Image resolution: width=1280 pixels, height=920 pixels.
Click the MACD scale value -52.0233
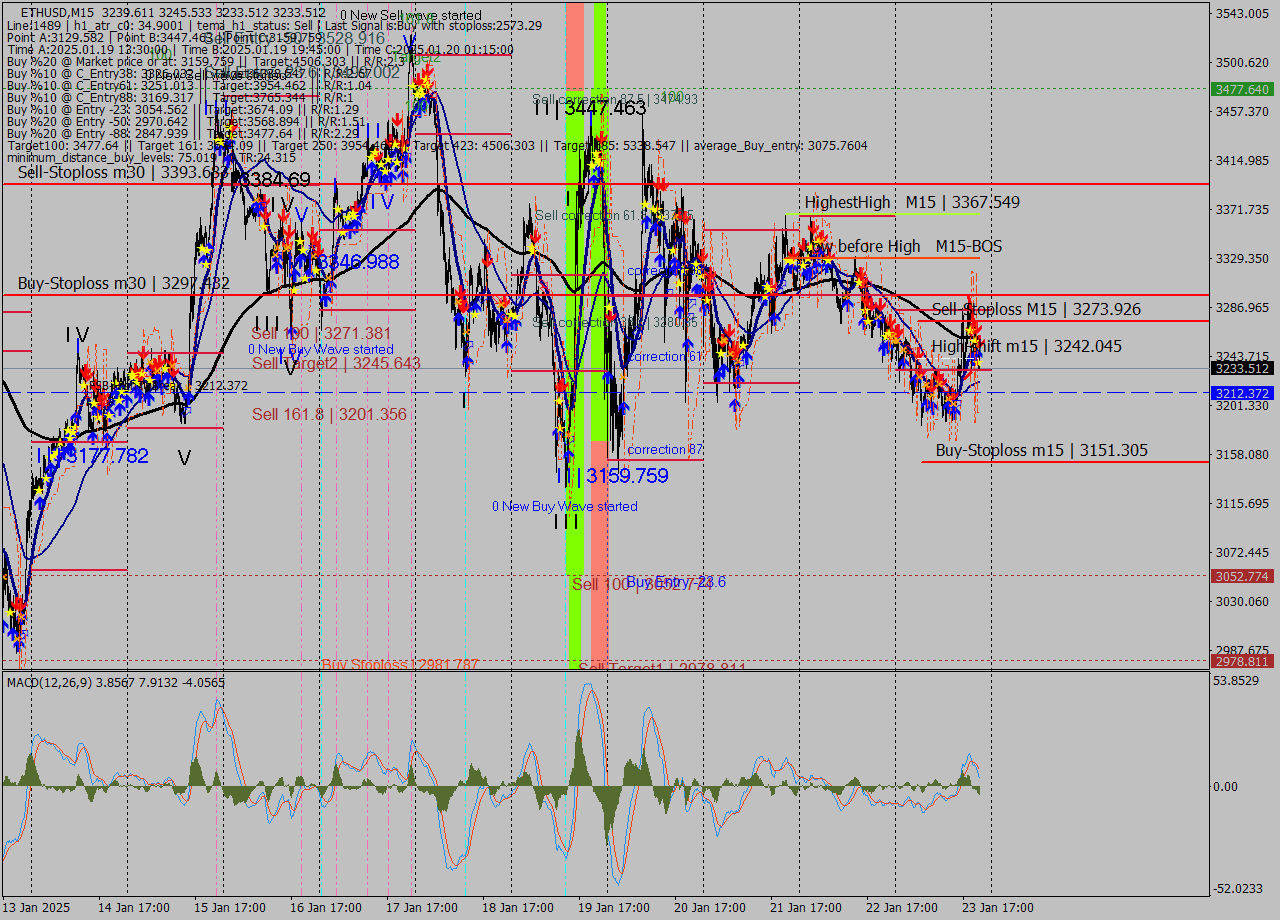pos(1239,888)
